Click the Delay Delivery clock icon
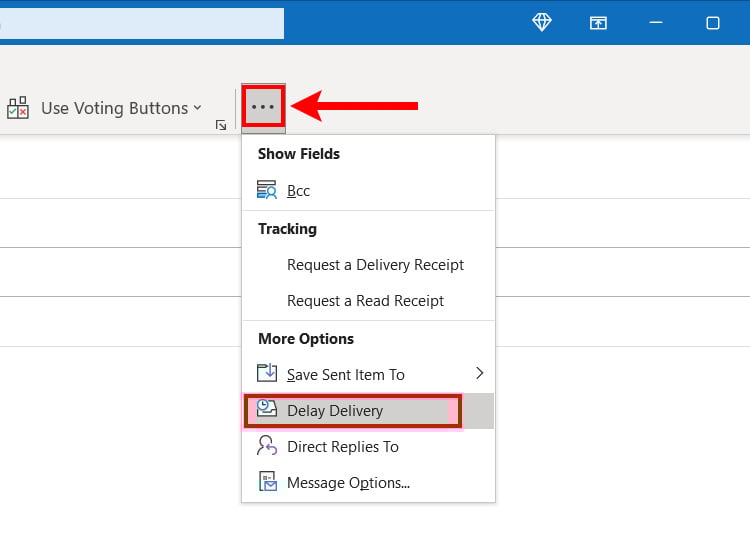This screenshot has height=540, width=750. pyautogui.click(x=266, y=408)
